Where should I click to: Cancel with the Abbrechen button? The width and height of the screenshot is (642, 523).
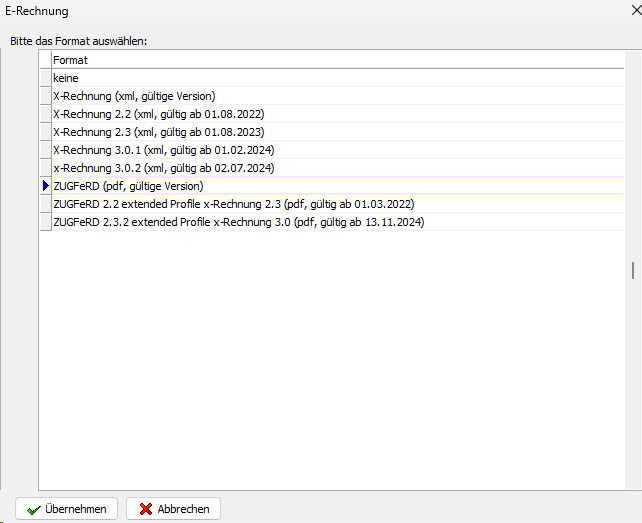click(x=173, y=509)
